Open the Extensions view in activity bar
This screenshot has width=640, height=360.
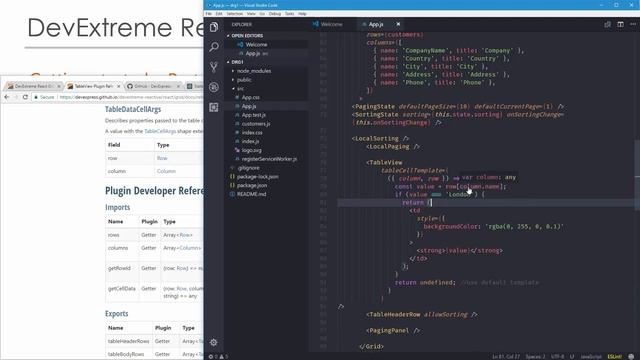tap(214, 107)
